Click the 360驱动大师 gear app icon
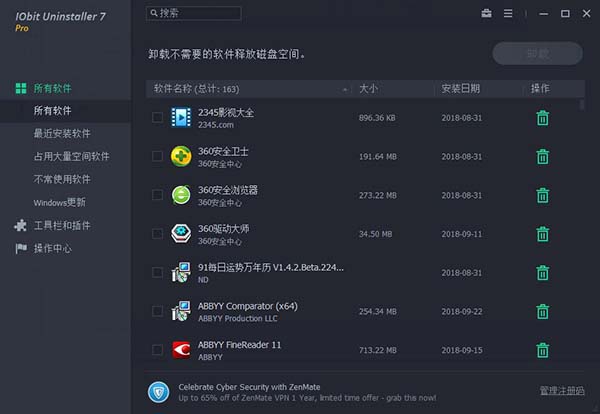Image resolution: width=600 pixels, height=414 pixels. click(181, 233)
